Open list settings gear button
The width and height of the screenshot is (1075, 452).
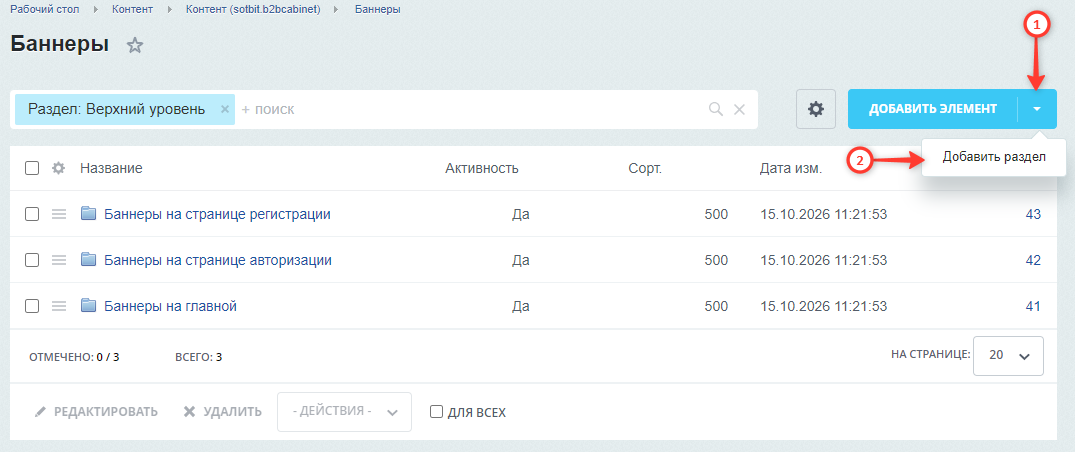[816, 109]
